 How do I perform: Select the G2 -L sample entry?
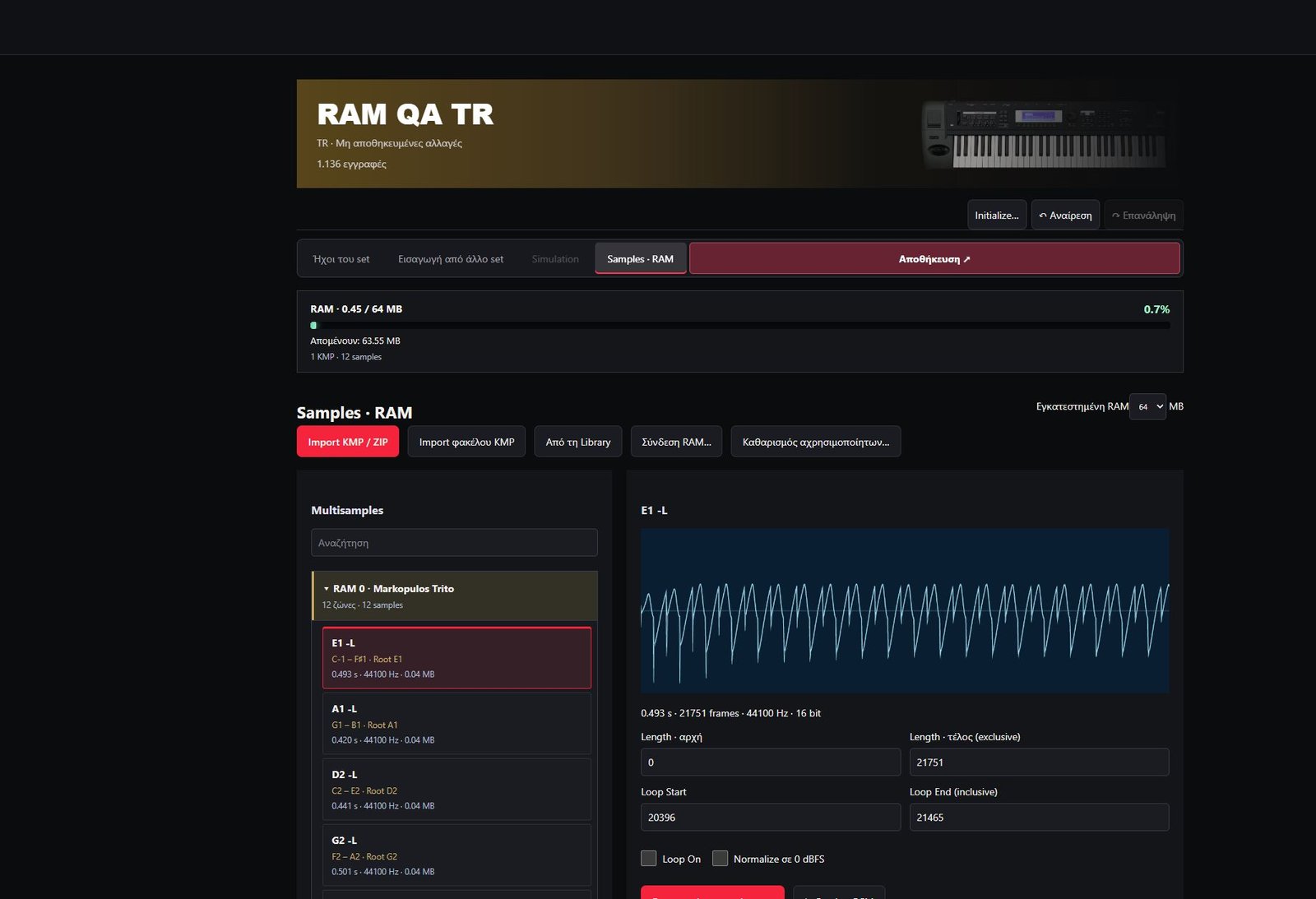[456, 855]
